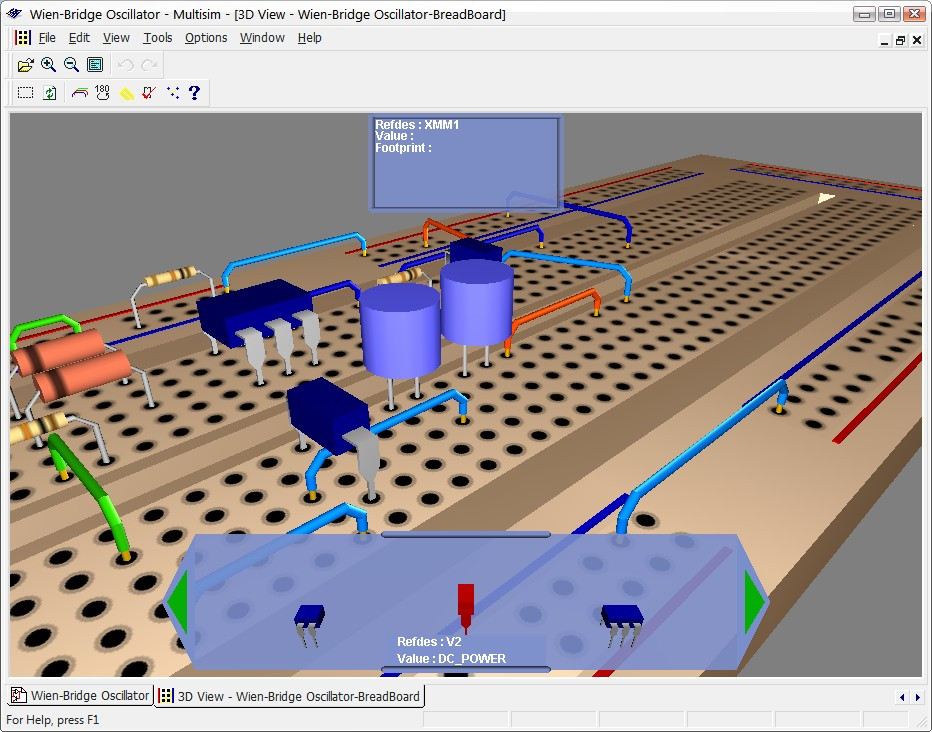Screen dimensions: 932x732
Task: Open the File menu
Action: tap(47, 38)
